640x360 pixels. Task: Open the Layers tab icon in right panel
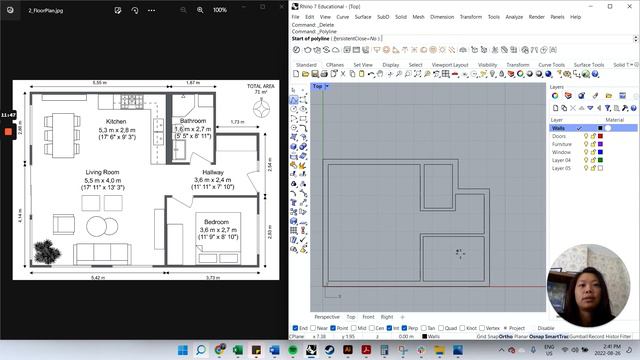(568, 96)
